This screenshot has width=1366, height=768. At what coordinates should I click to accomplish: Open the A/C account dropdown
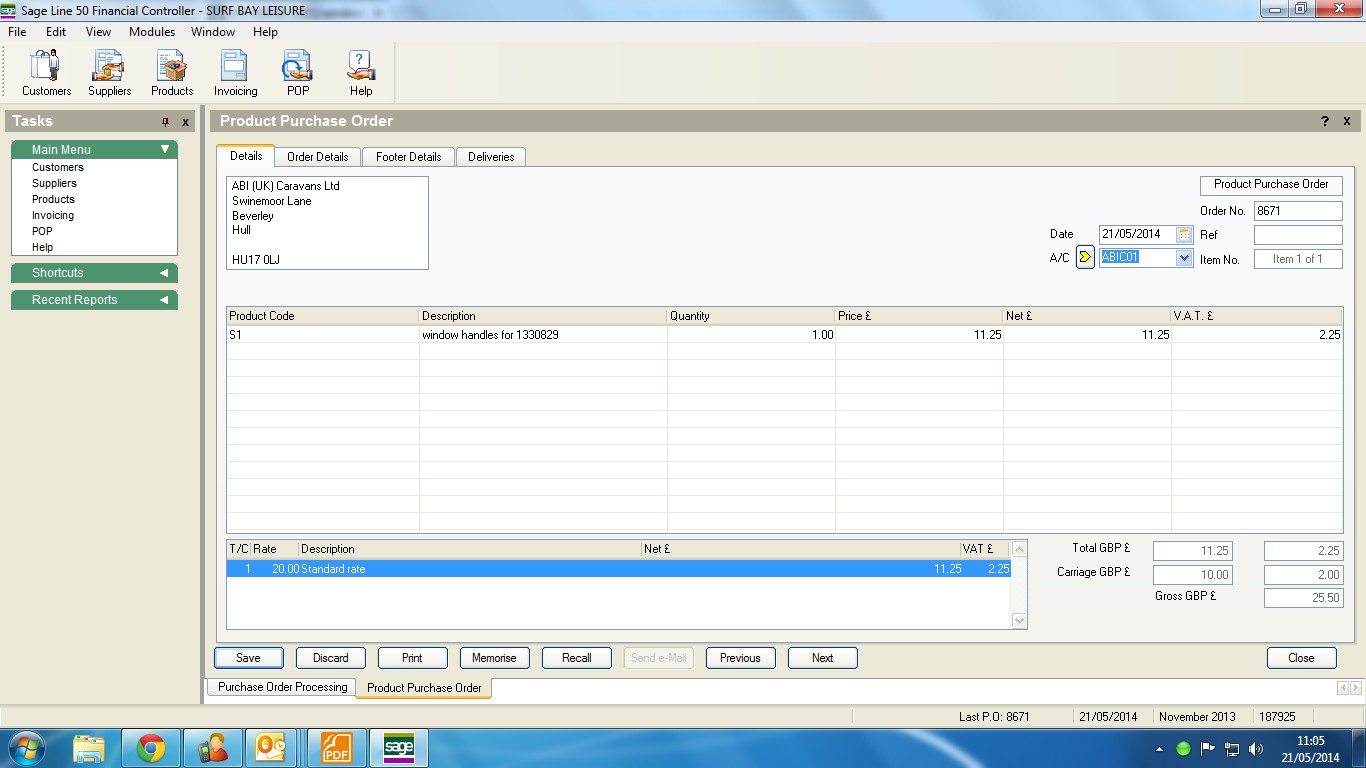point(1184,257)
